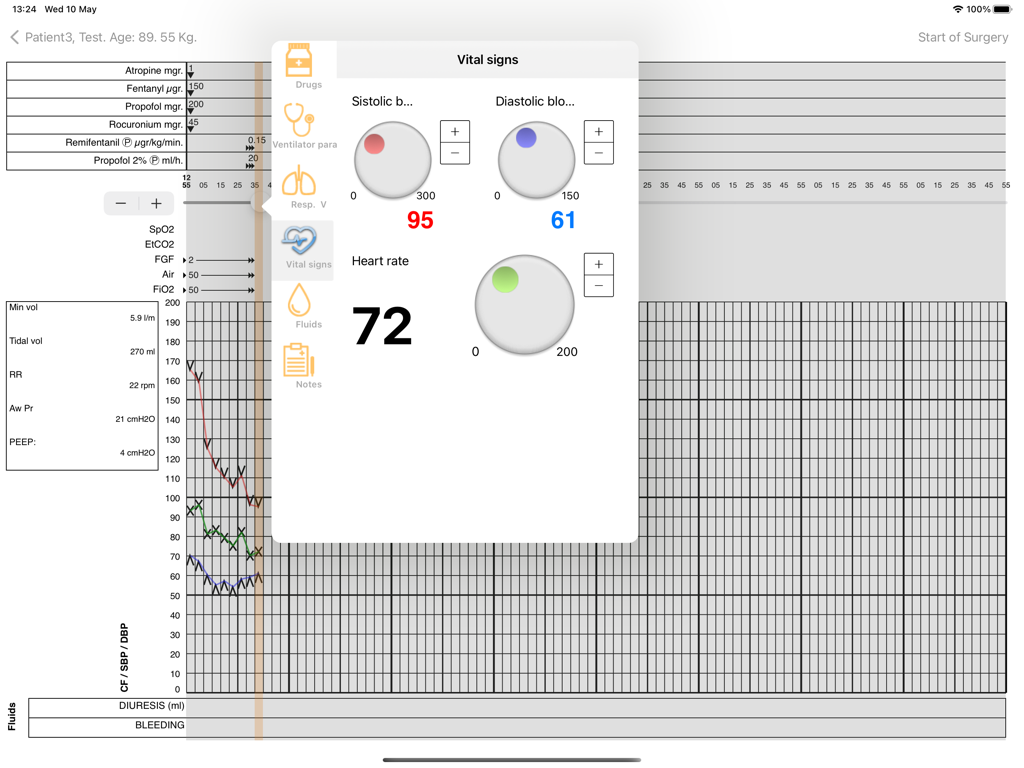
Task: Decrease diastolic blood pressure with minus
Action: (599, 153)
